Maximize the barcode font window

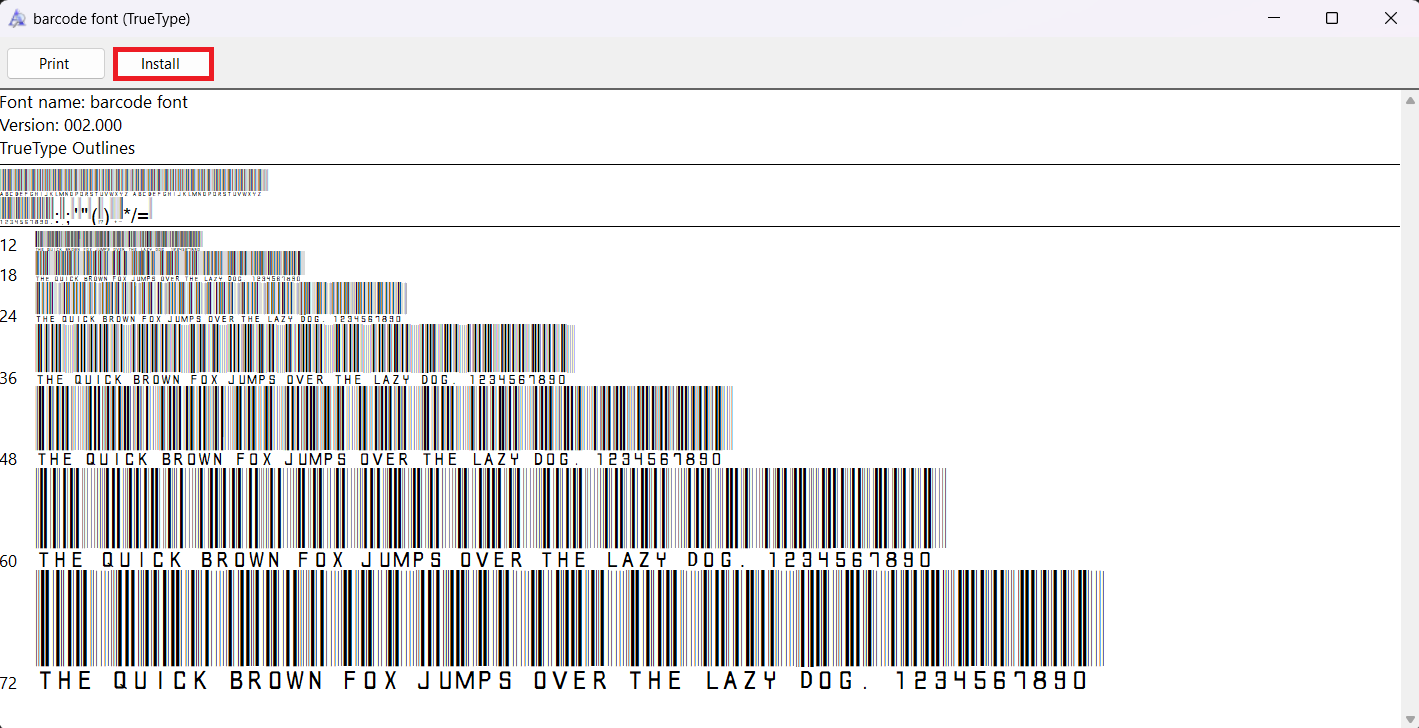(x=1332, y=18)
